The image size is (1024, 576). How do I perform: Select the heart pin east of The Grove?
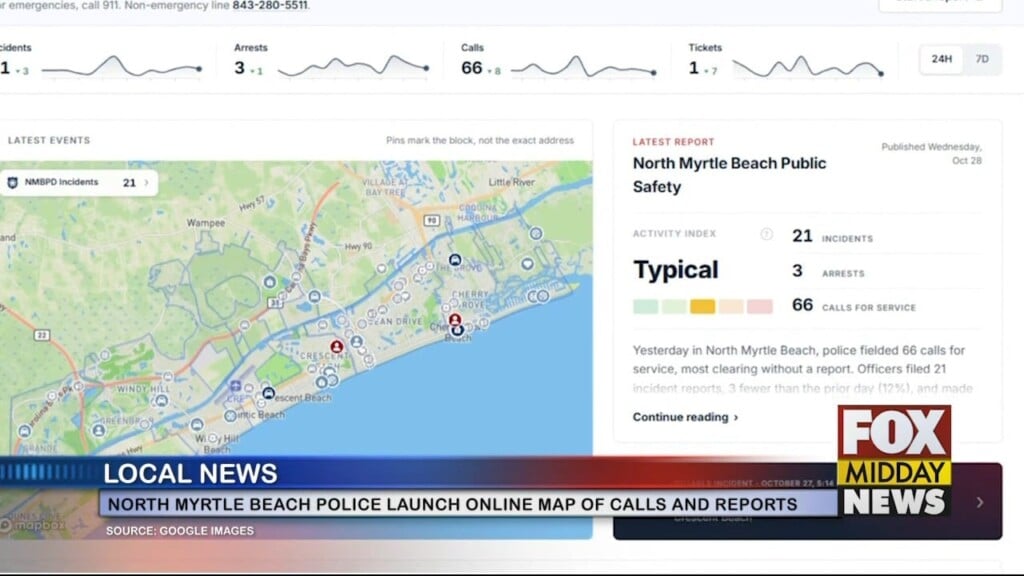[x=527, y=264]
